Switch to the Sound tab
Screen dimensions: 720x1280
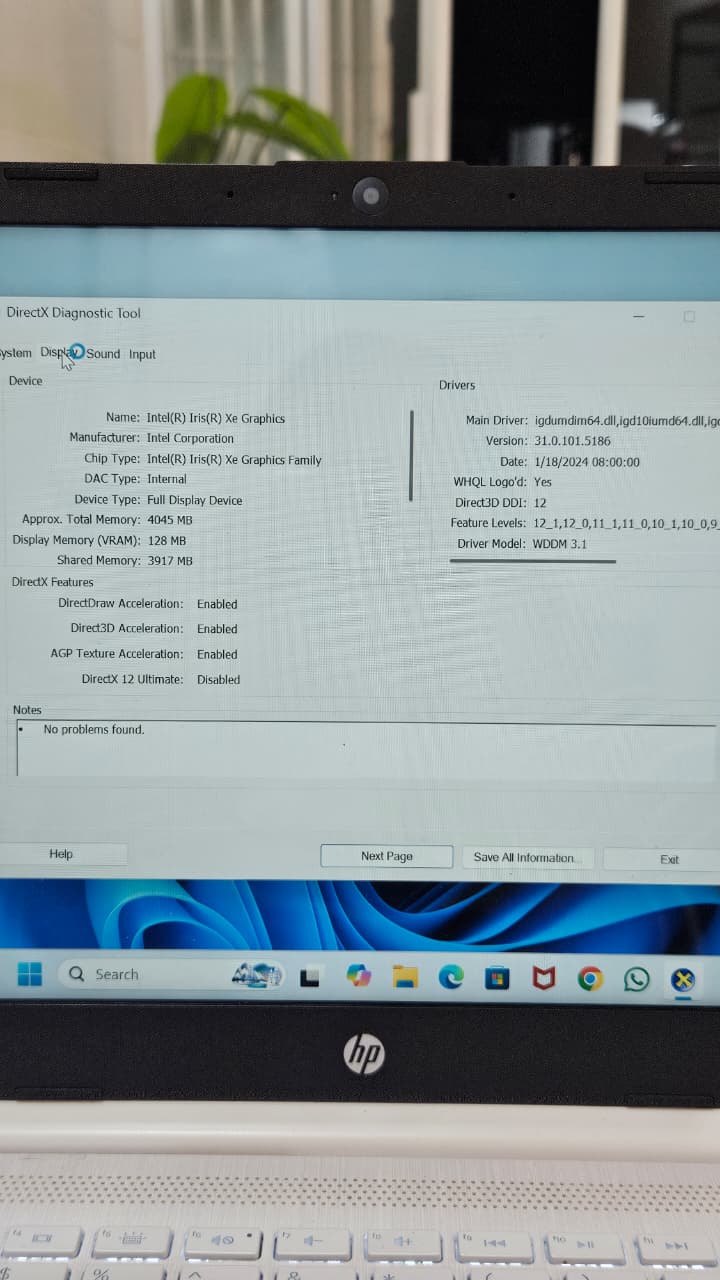click(103, 354)
